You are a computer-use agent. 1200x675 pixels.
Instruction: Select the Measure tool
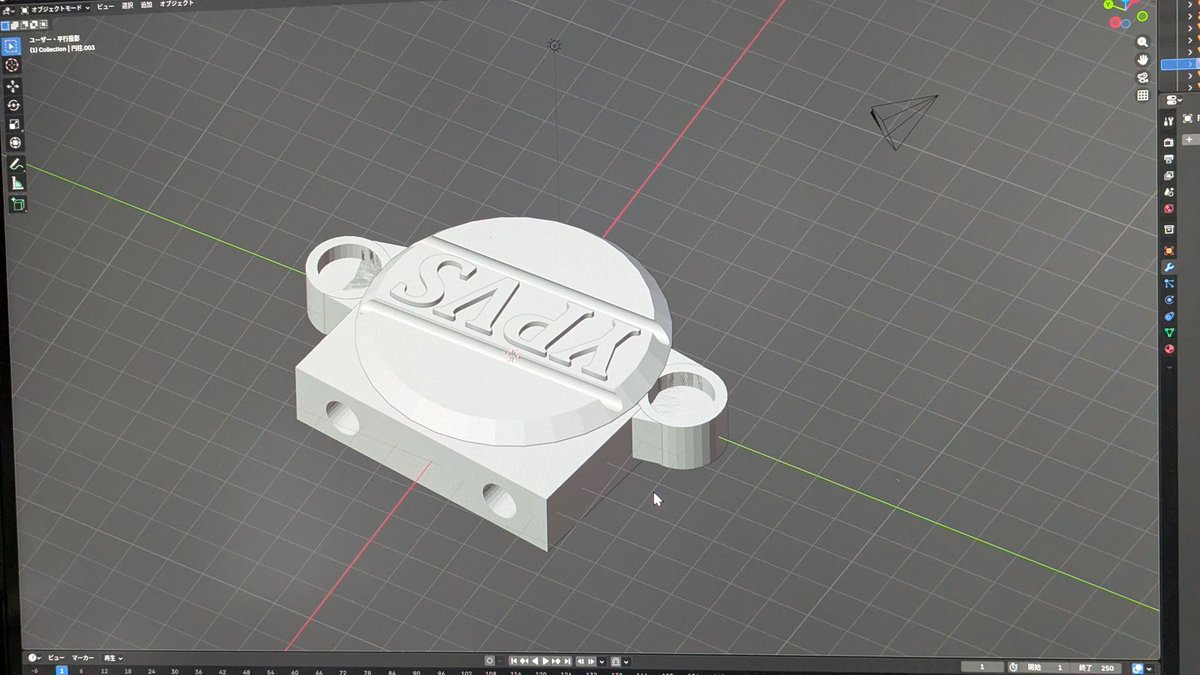[17, 183]
